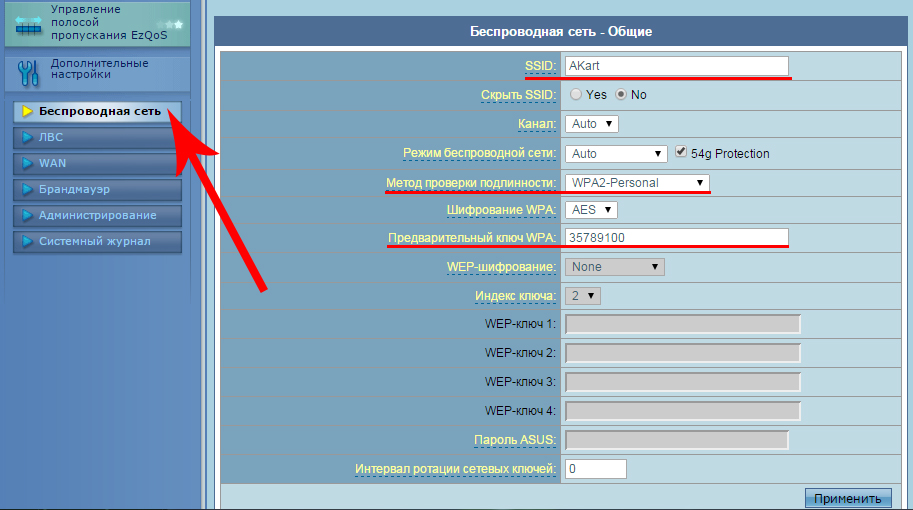Click the Дополнительные настройки tools icon

click(x=28, y=73)
